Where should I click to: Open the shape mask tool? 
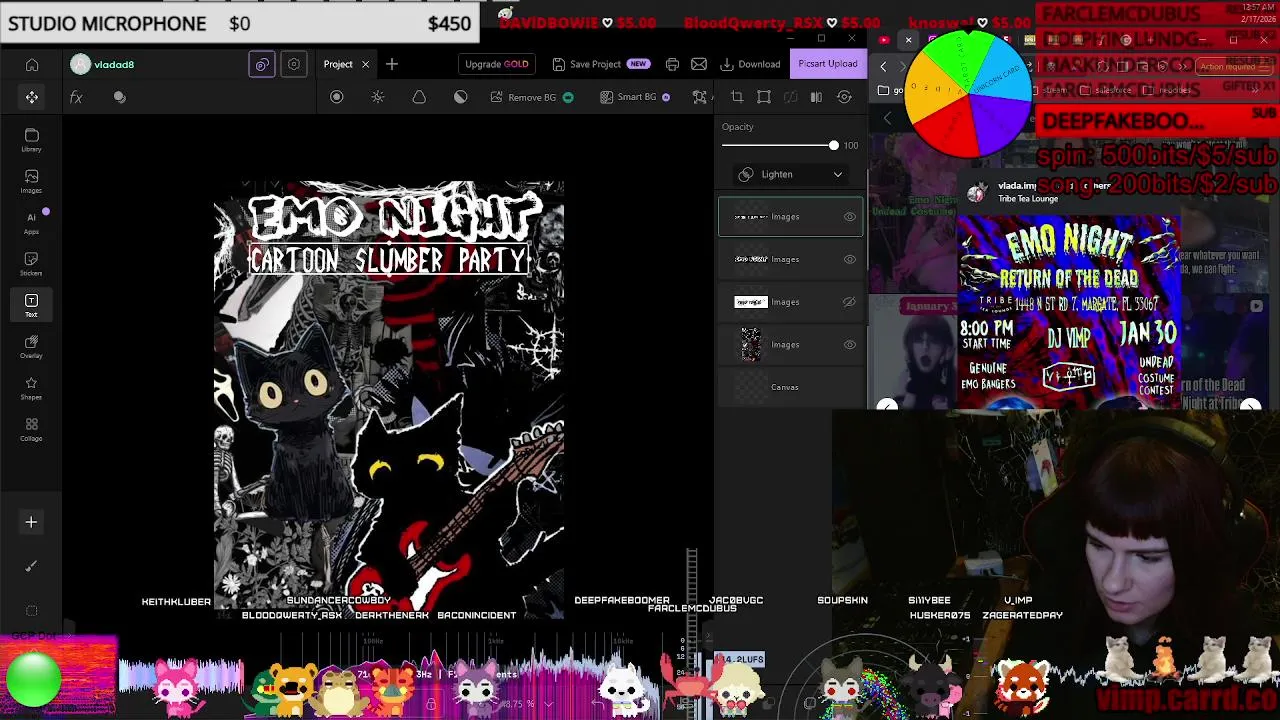point(419,97)
